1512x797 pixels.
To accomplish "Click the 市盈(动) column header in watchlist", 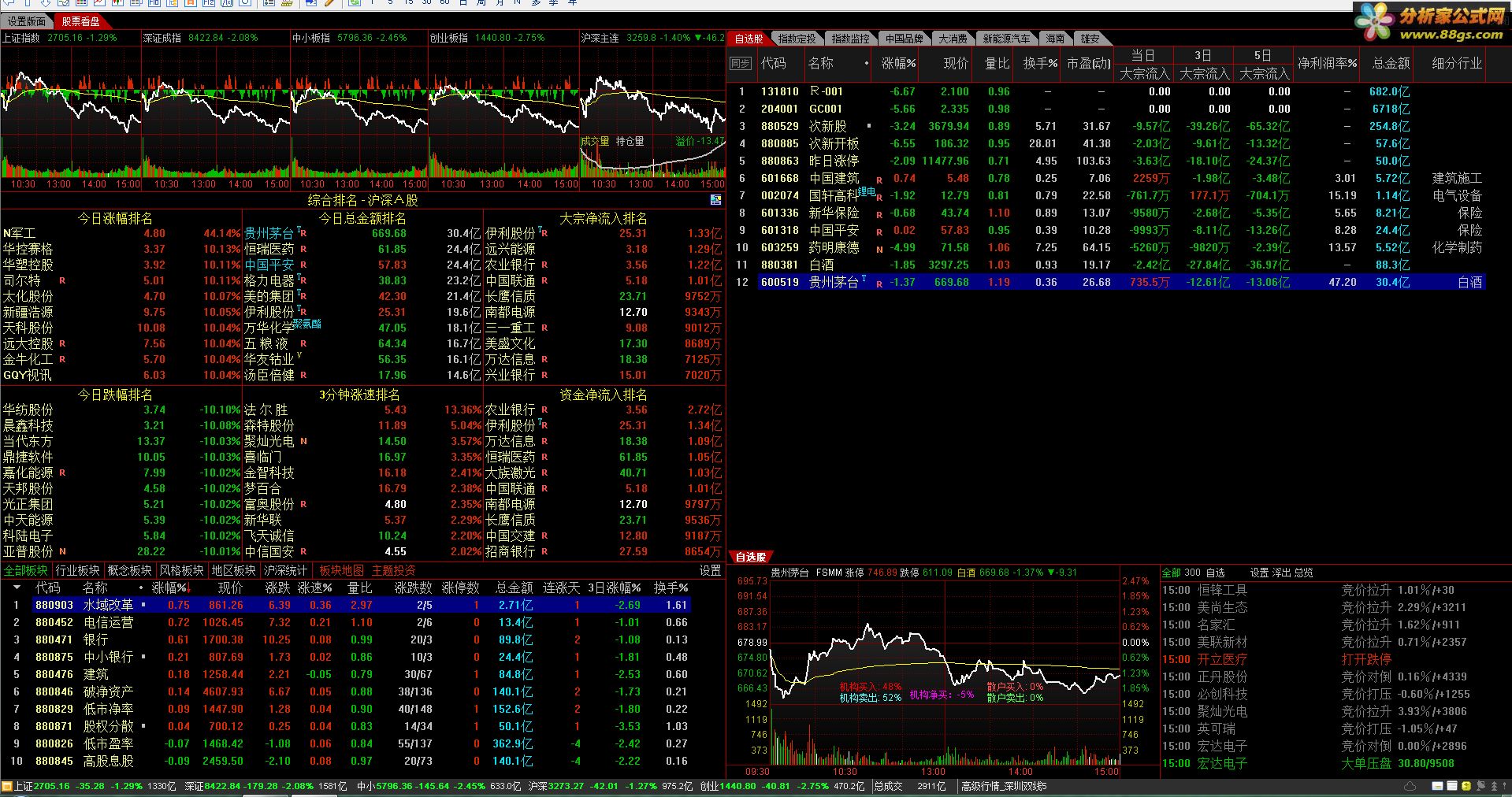I will tap(1088, 63).
